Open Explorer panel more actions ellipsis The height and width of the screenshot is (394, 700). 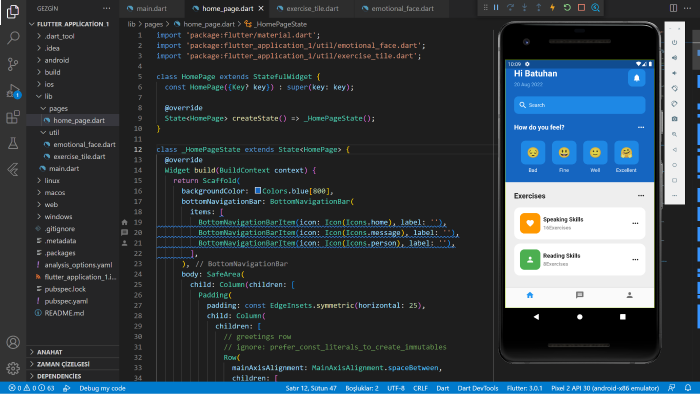coord(106,8)
